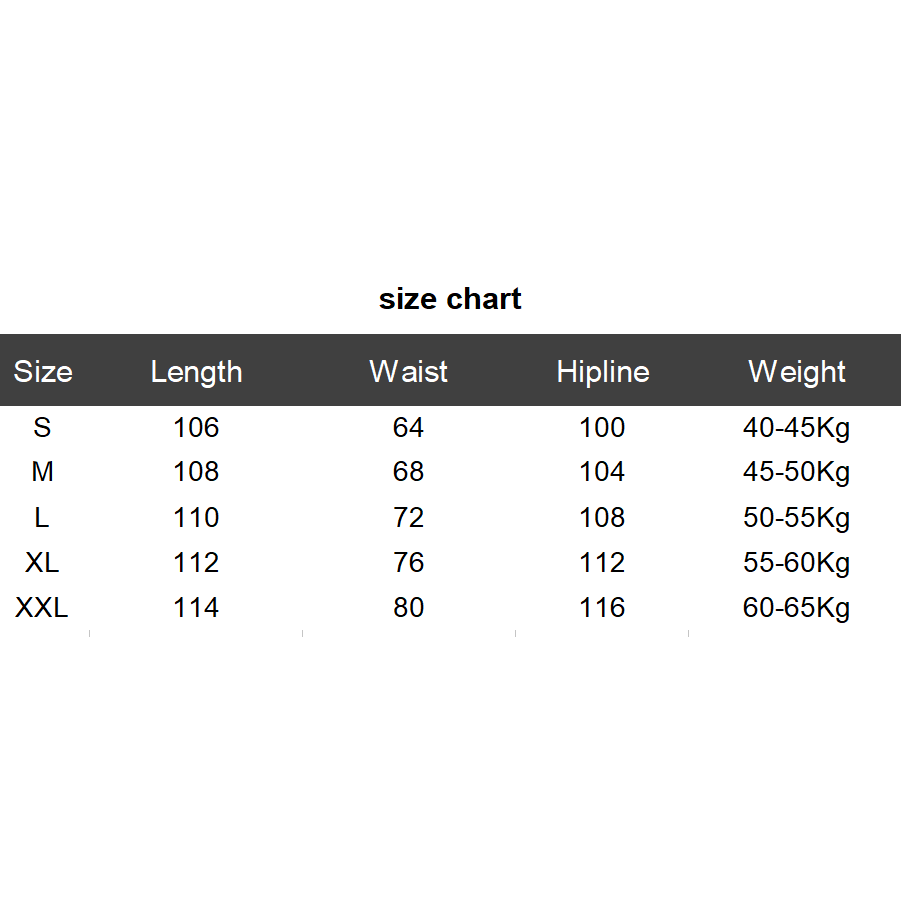Select the Size column header
Image resolution: width=901 pixels, height=901 pixels.
43,372
